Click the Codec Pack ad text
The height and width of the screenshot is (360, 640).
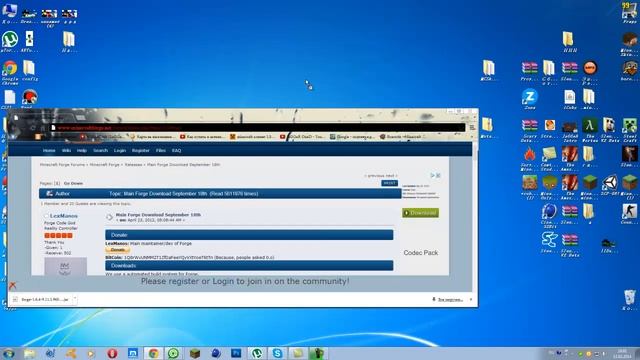(x=420, y=253)
